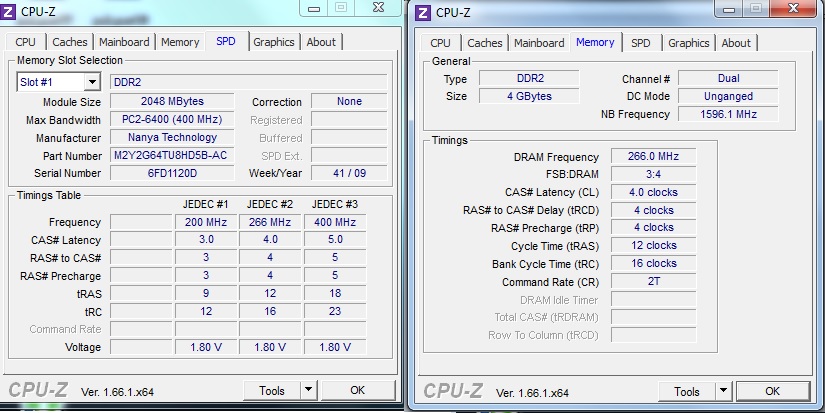825x413 pixels.
Task: Select the SPD tab in the left window
Action: [226, 41]
